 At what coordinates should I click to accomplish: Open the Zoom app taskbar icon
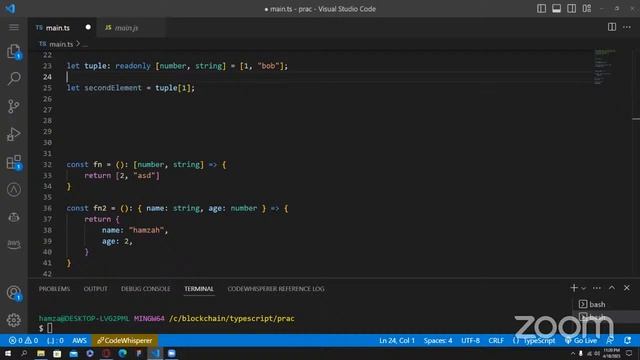coord(171,353)
